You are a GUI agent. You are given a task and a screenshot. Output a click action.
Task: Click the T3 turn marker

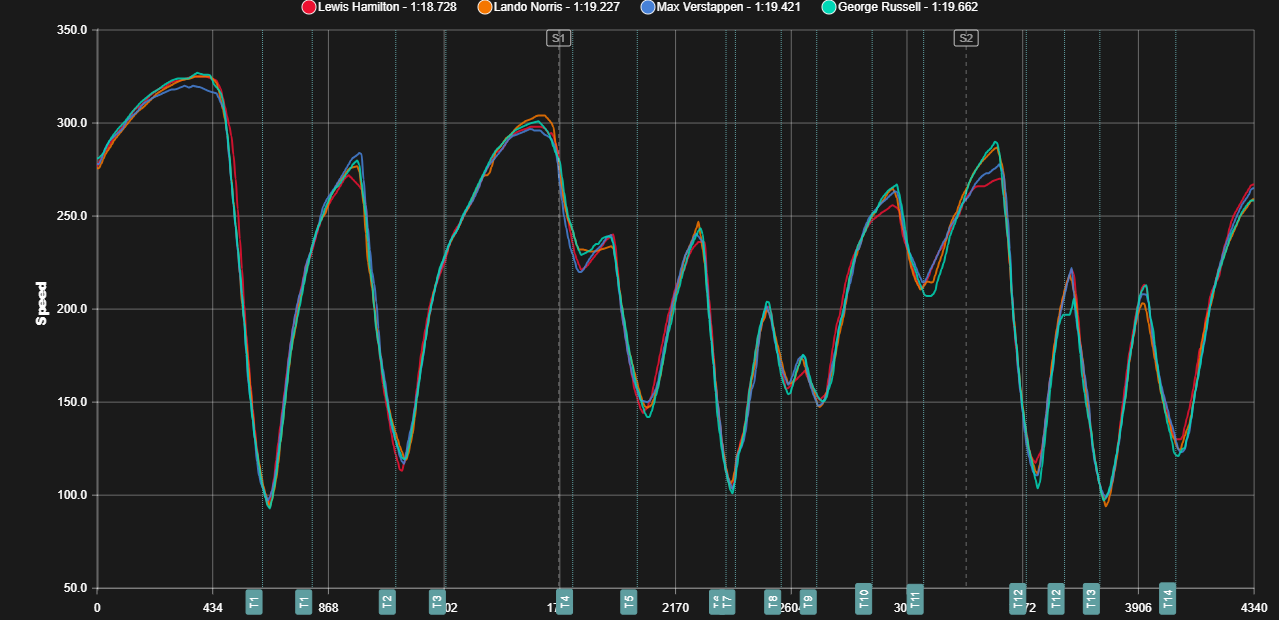(436, 601)
